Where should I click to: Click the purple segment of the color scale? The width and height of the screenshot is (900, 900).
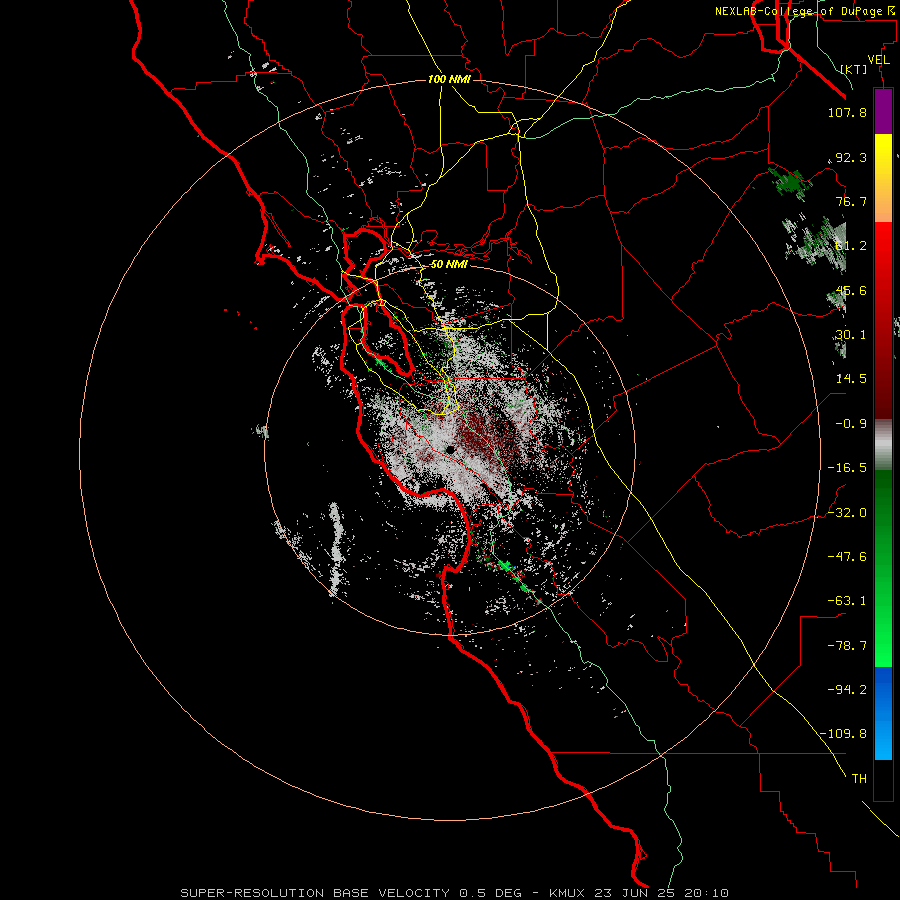883,111
